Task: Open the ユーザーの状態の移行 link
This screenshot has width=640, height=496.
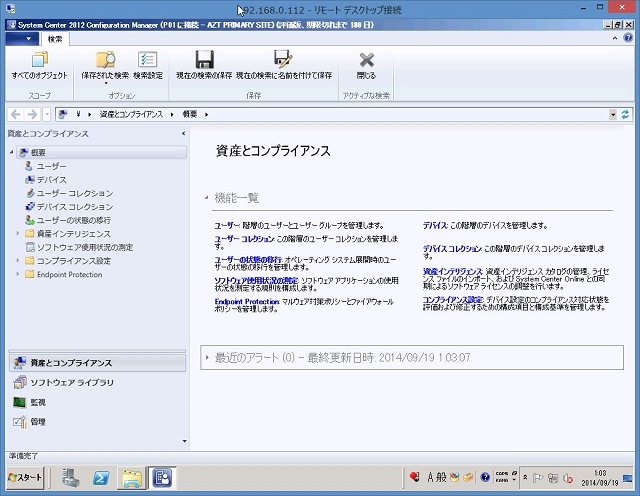Action: (x=248, y=260)
